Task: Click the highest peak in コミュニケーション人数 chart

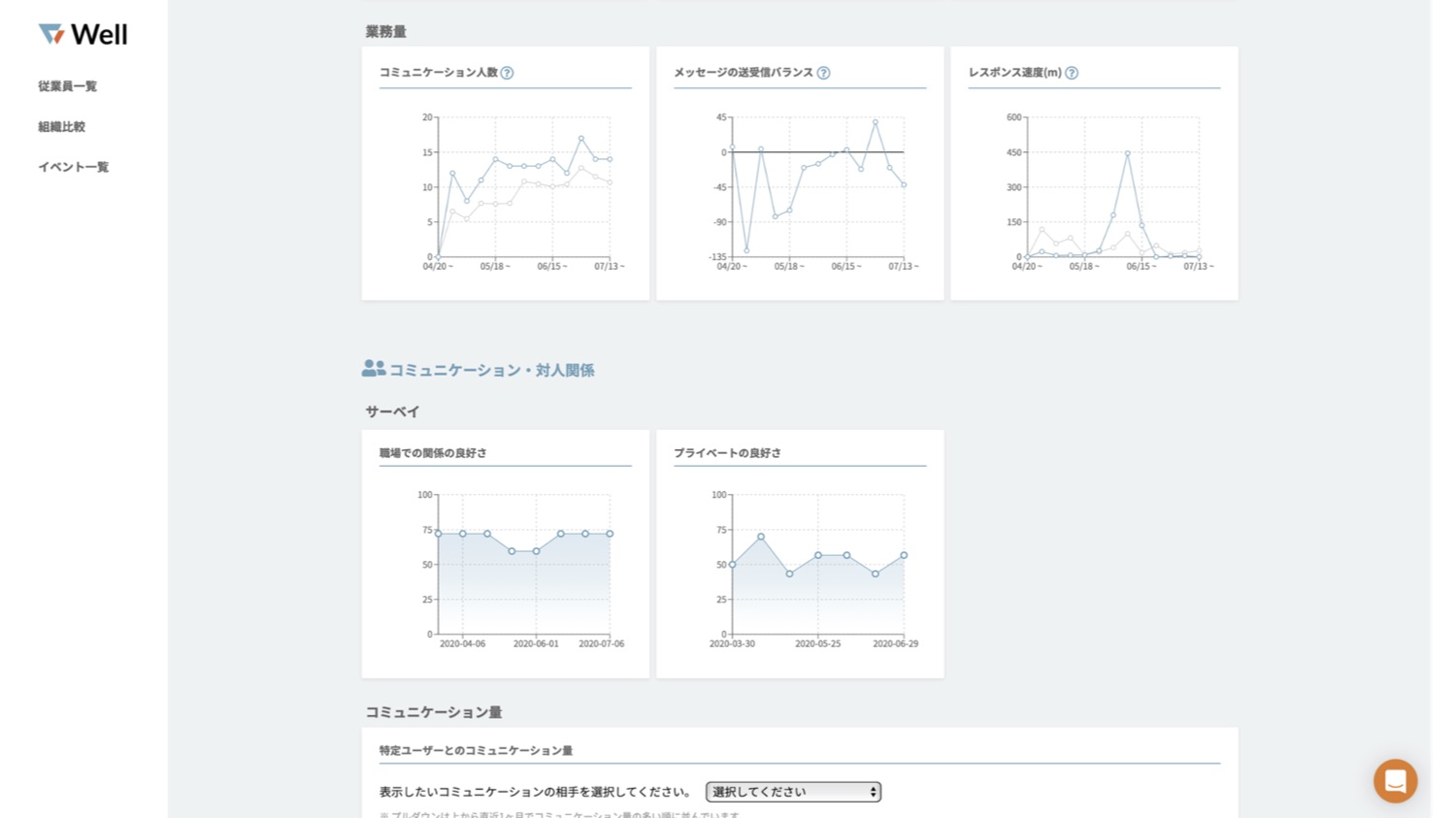Action: pos(581,139)
